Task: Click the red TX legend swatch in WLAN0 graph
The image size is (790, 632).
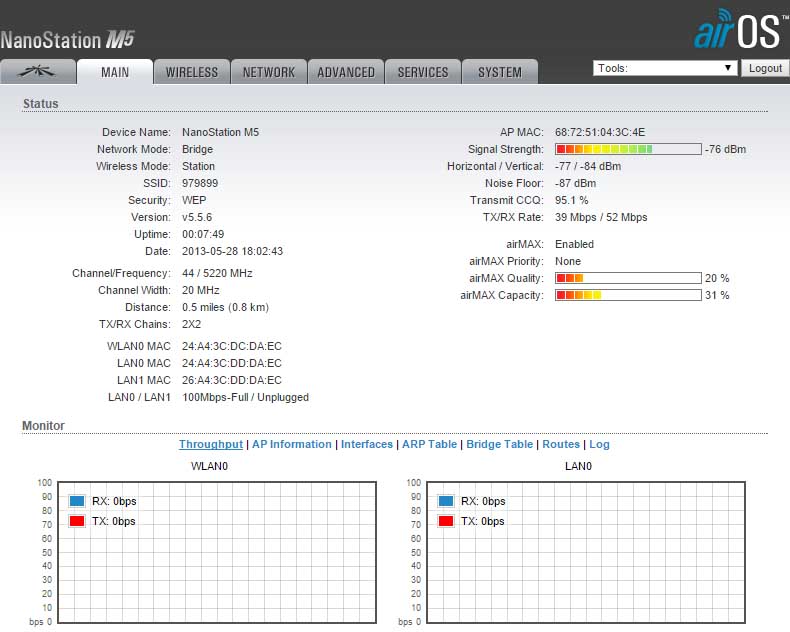Action: [x=77, y=521]
